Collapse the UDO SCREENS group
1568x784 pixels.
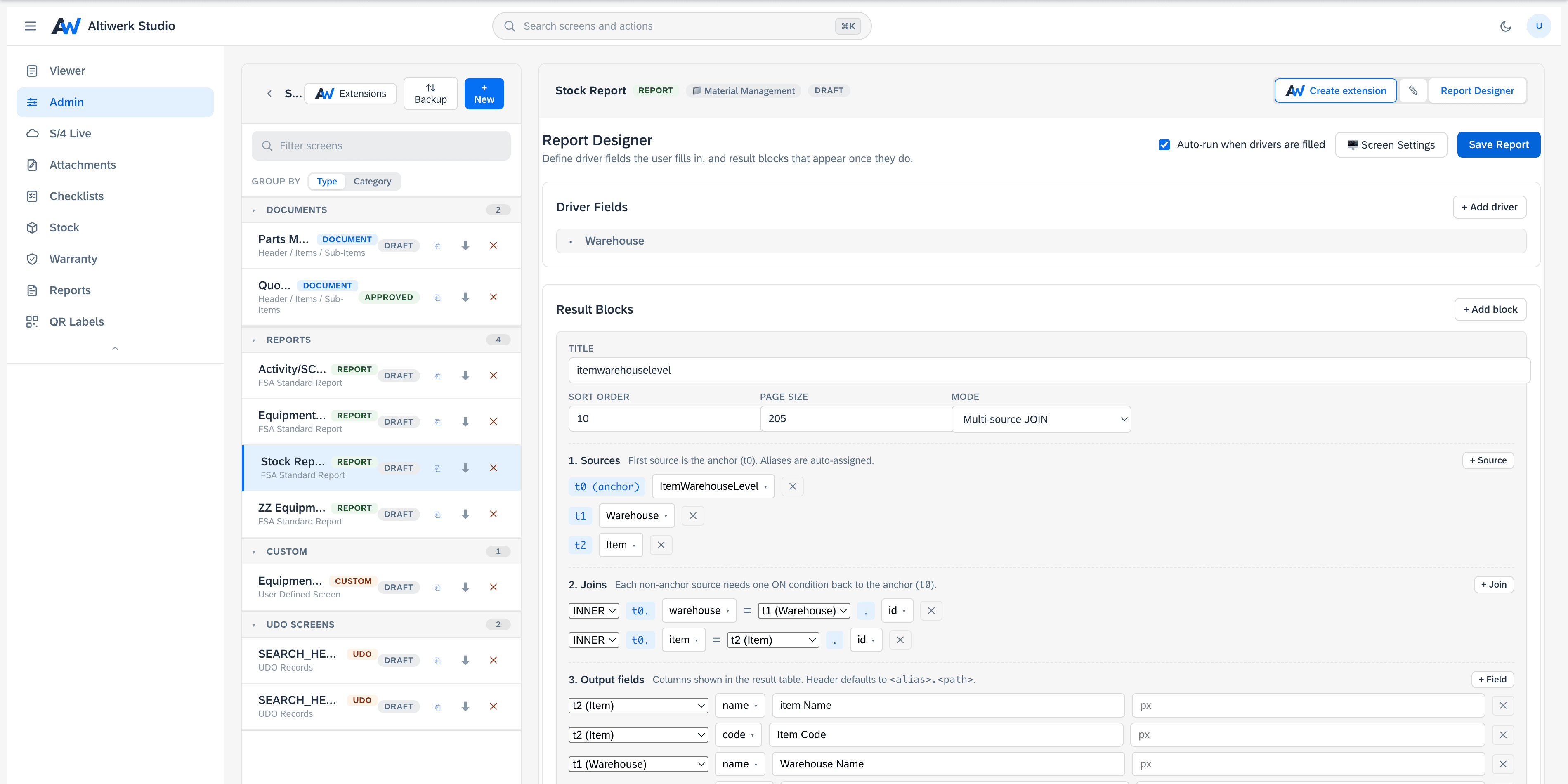point(381,625)
